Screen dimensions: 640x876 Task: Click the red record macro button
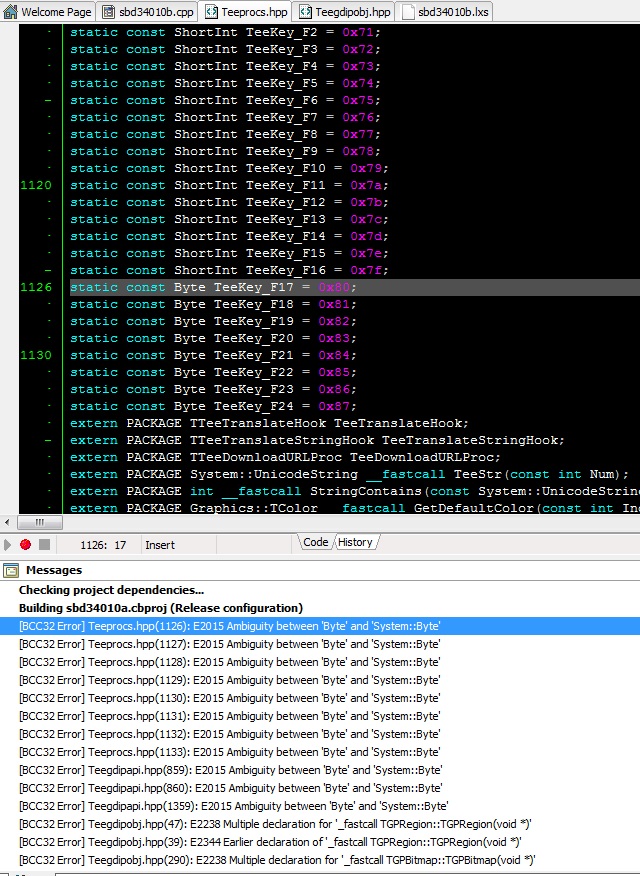26,544
